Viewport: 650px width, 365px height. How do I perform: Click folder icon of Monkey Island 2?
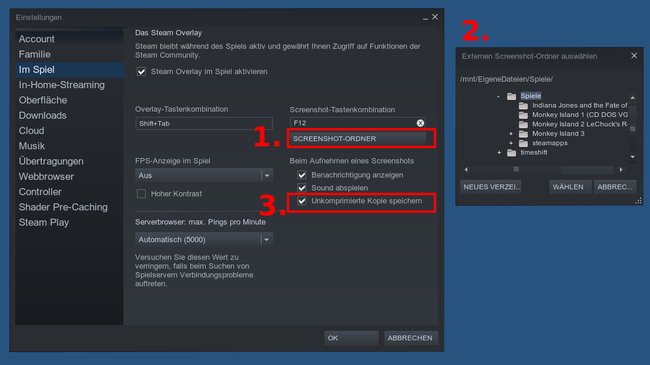click(x=523, y=124)
